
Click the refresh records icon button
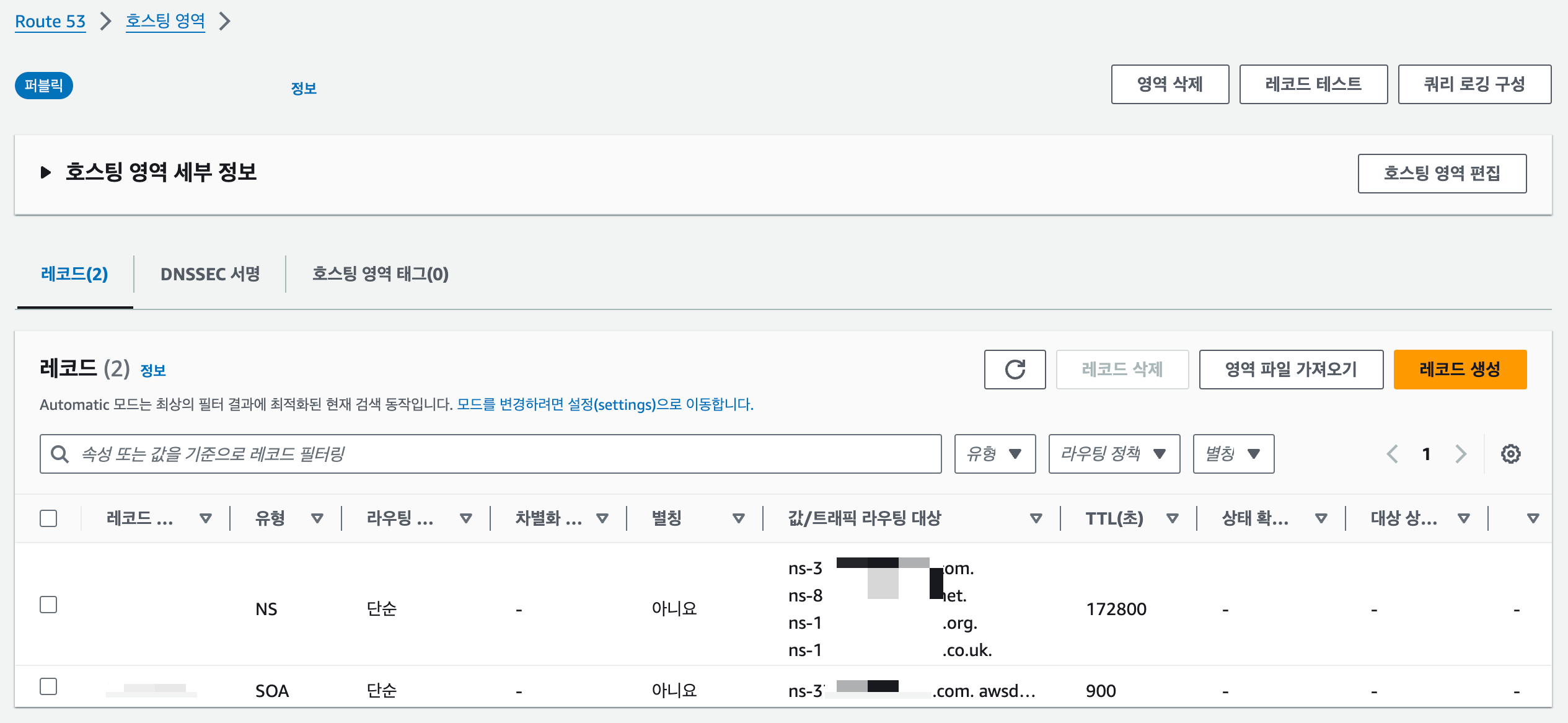pos(1015,370)
